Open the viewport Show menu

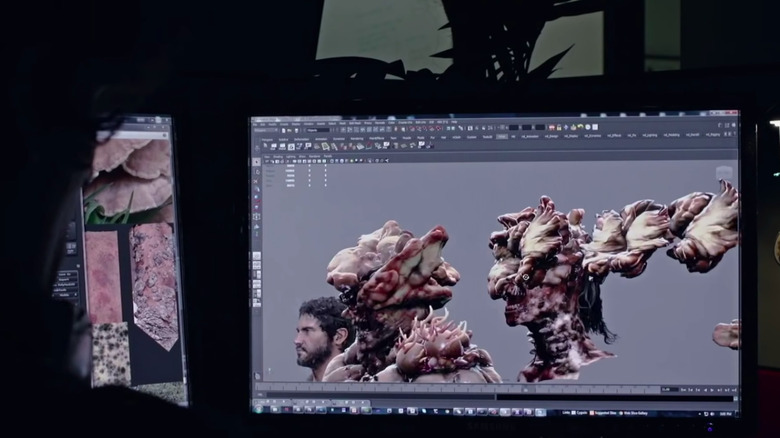302,156
